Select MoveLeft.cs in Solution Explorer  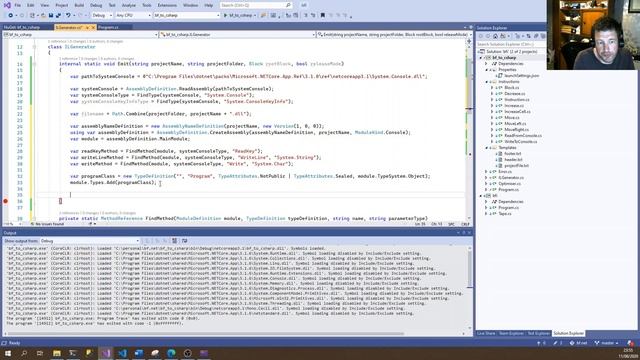click(515, 123)
